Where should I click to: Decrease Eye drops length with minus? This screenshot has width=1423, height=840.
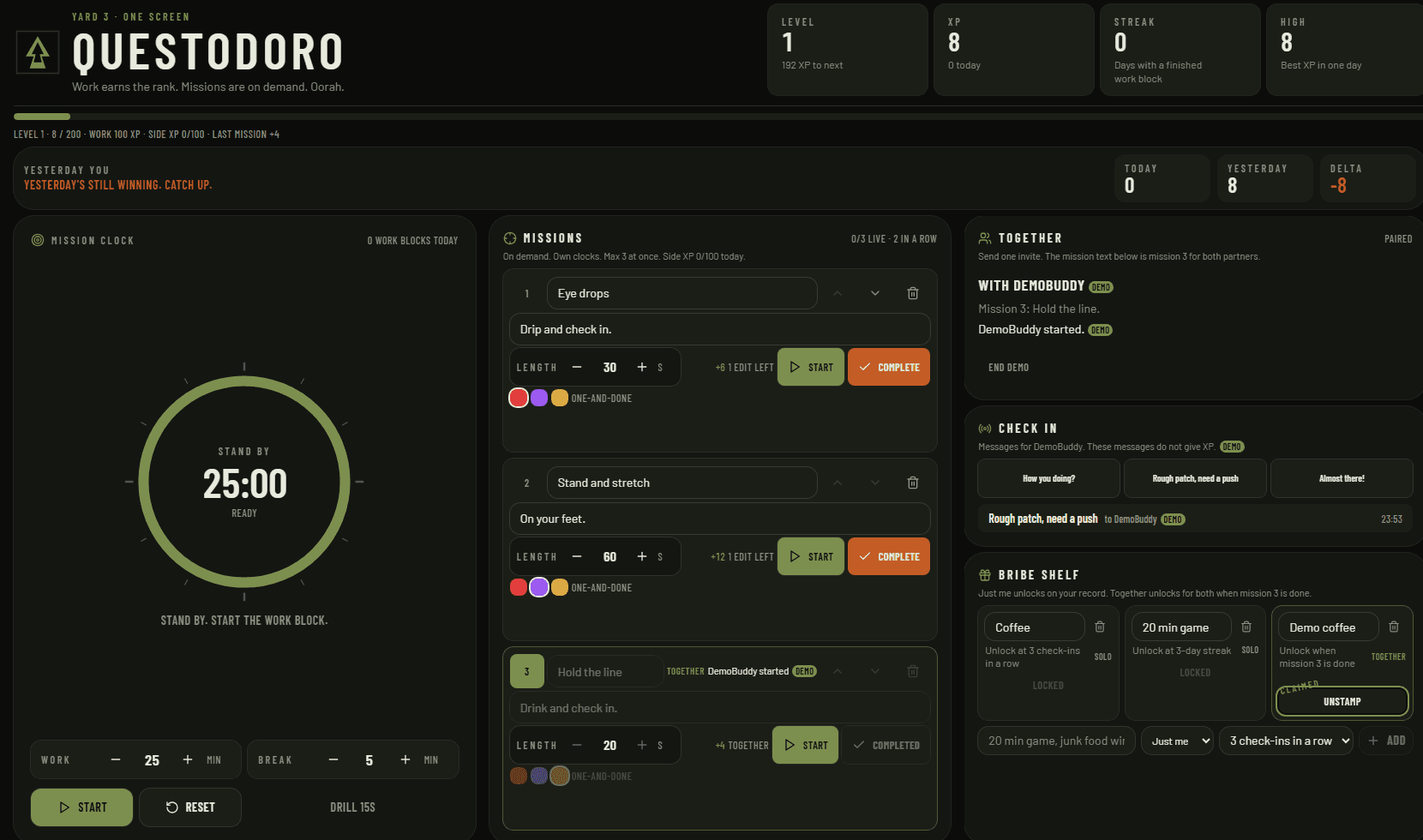[x=577, y=367]
